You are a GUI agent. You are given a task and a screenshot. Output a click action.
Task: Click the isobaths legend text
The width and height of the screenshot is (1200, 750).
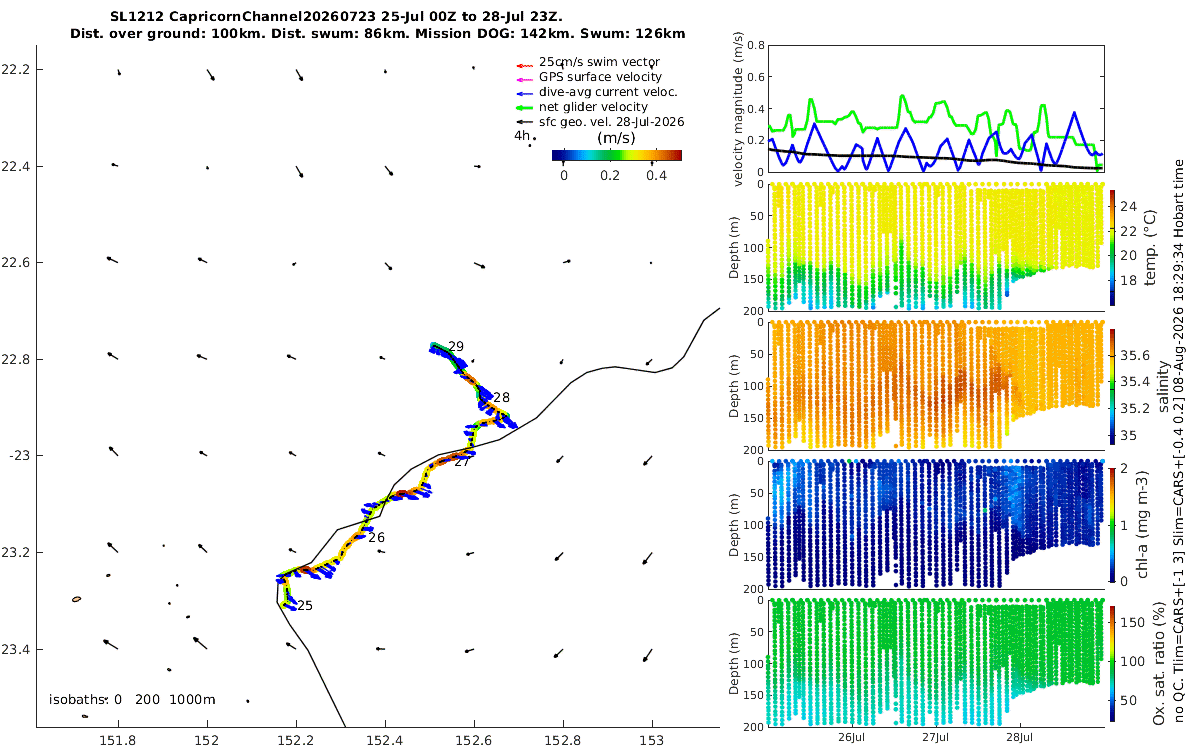pyautogui.click(x=133, y=700)
